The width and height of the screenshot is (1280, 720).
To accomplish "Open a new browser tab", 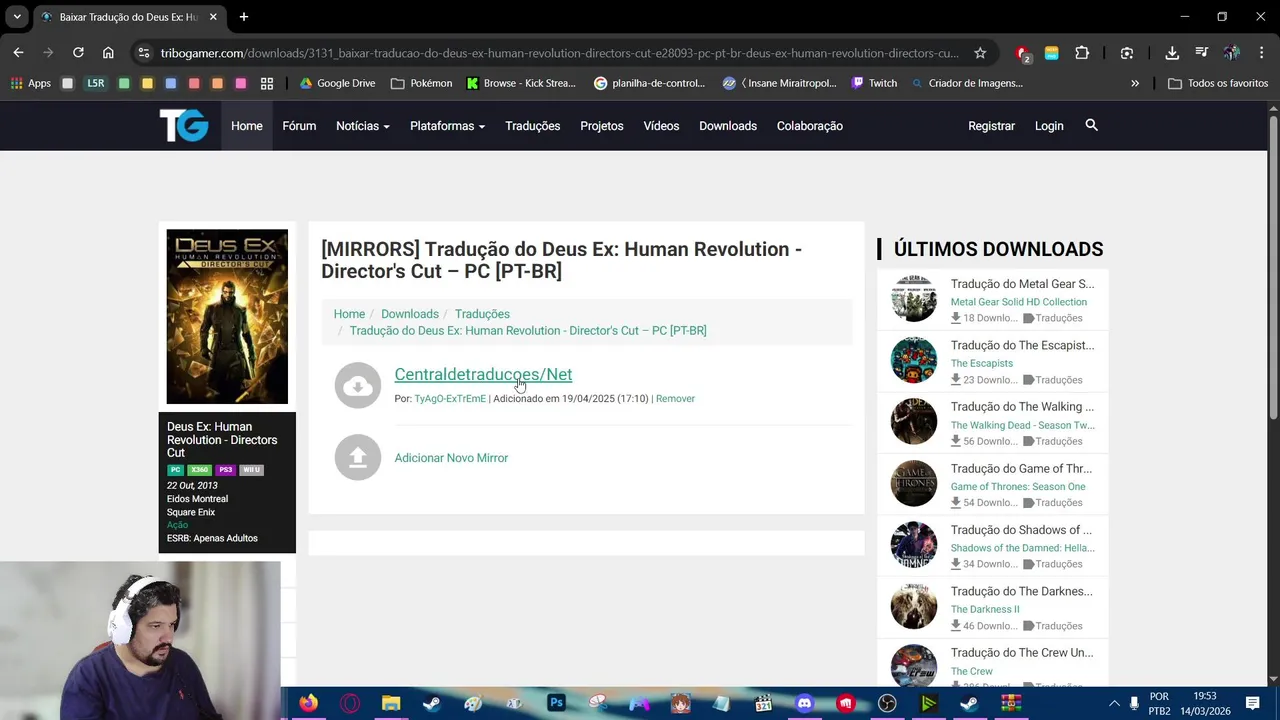I will tap(244, 17).
